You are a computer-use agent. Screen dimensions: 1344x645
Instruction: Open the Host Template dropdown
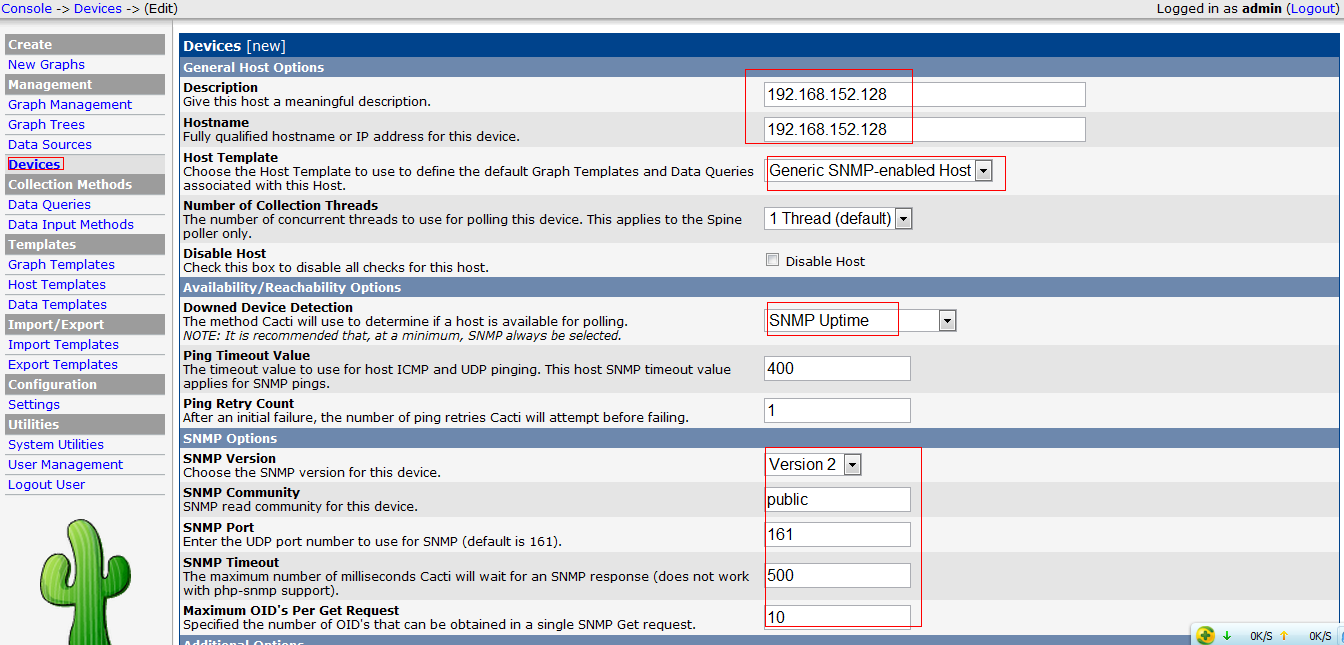879,171
